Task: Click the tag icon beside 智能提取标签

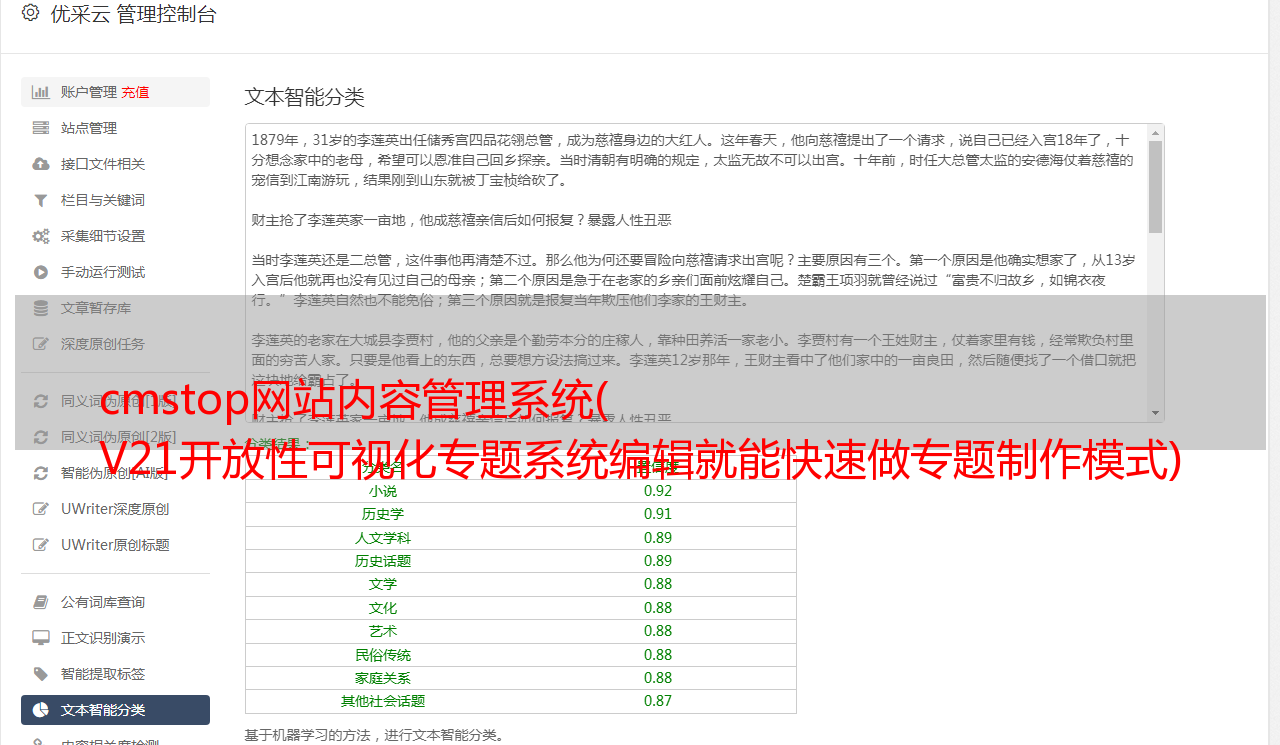Action: (x=41, y=674)
